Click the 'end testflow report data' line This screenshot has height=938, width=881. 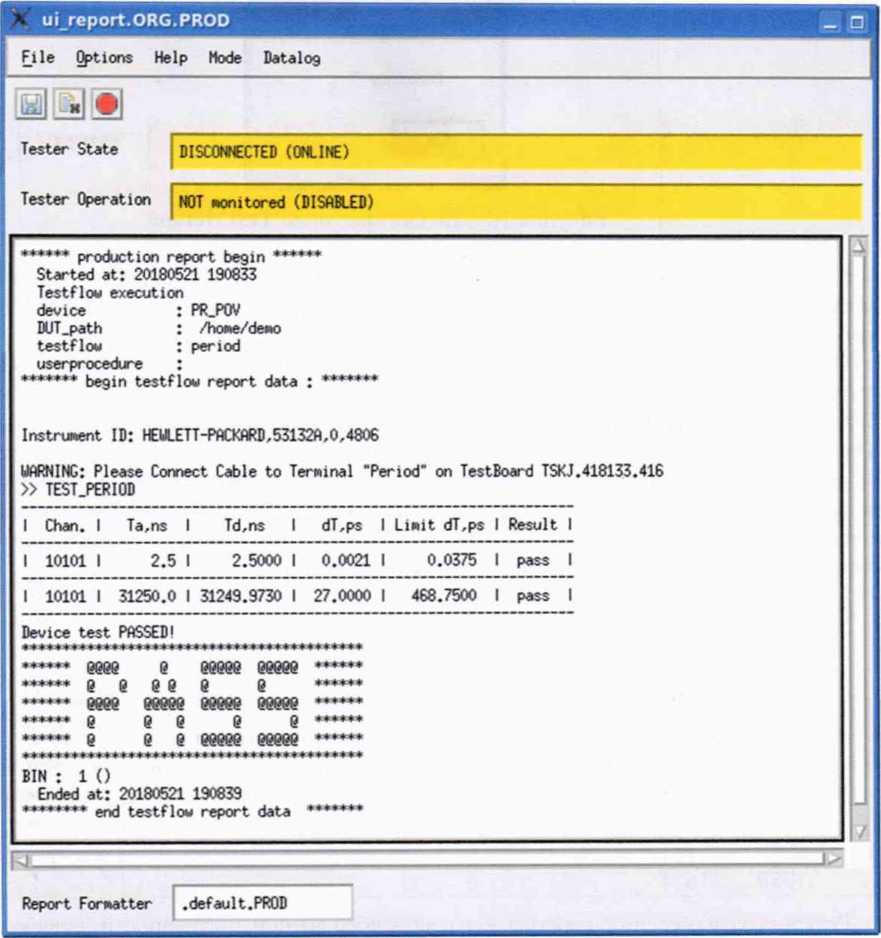coord(192,811)
